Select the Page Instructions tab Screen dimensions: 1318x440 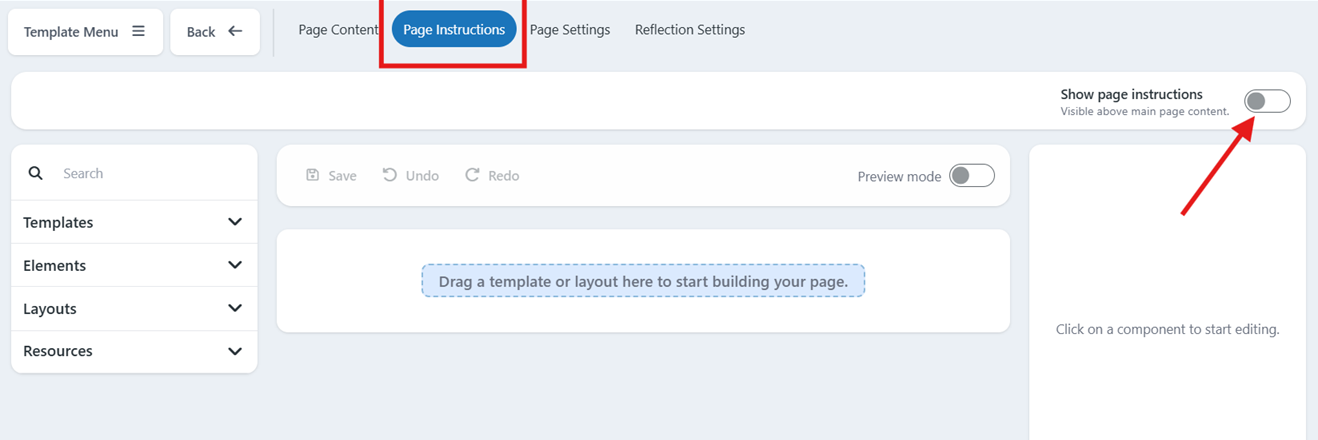[x=454, y=30]
